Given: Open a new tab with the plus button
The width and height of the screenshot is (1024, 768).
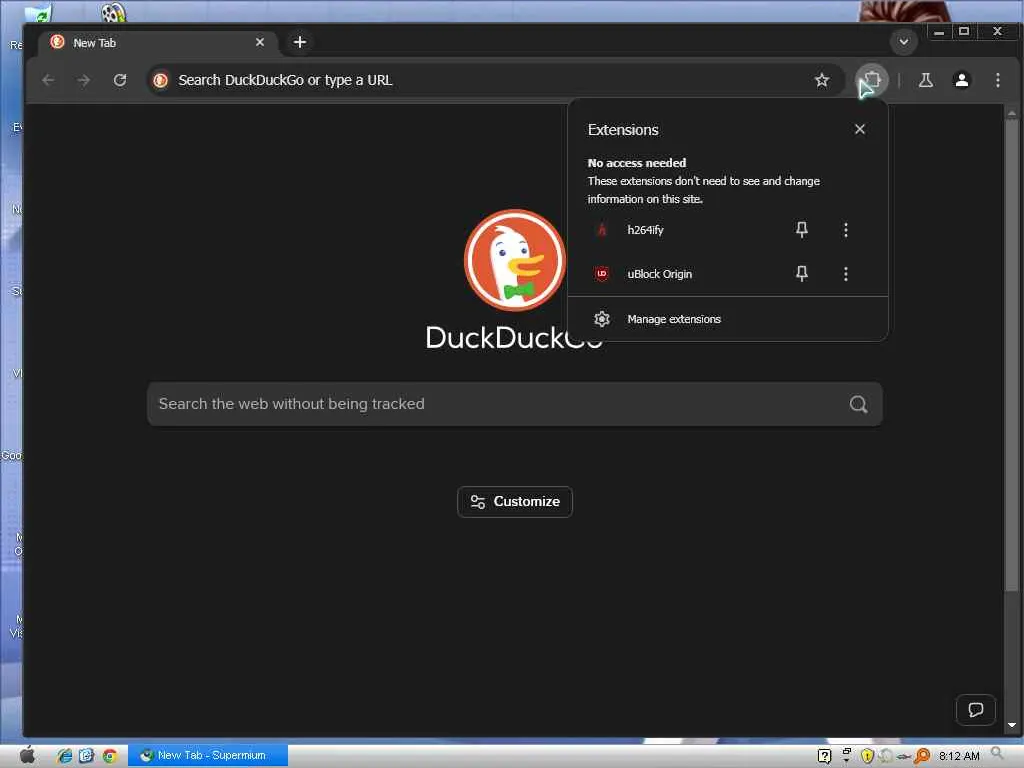Looking at the screenshot, I should pos(300,42).
